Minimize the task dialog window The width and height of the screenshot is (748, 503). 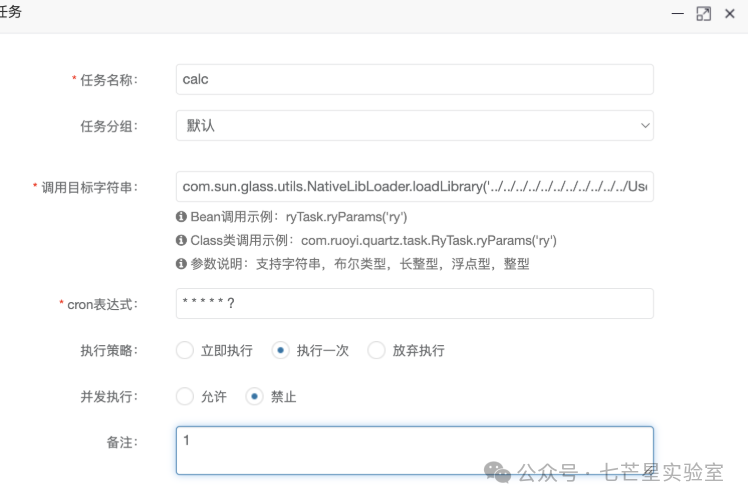677,14
